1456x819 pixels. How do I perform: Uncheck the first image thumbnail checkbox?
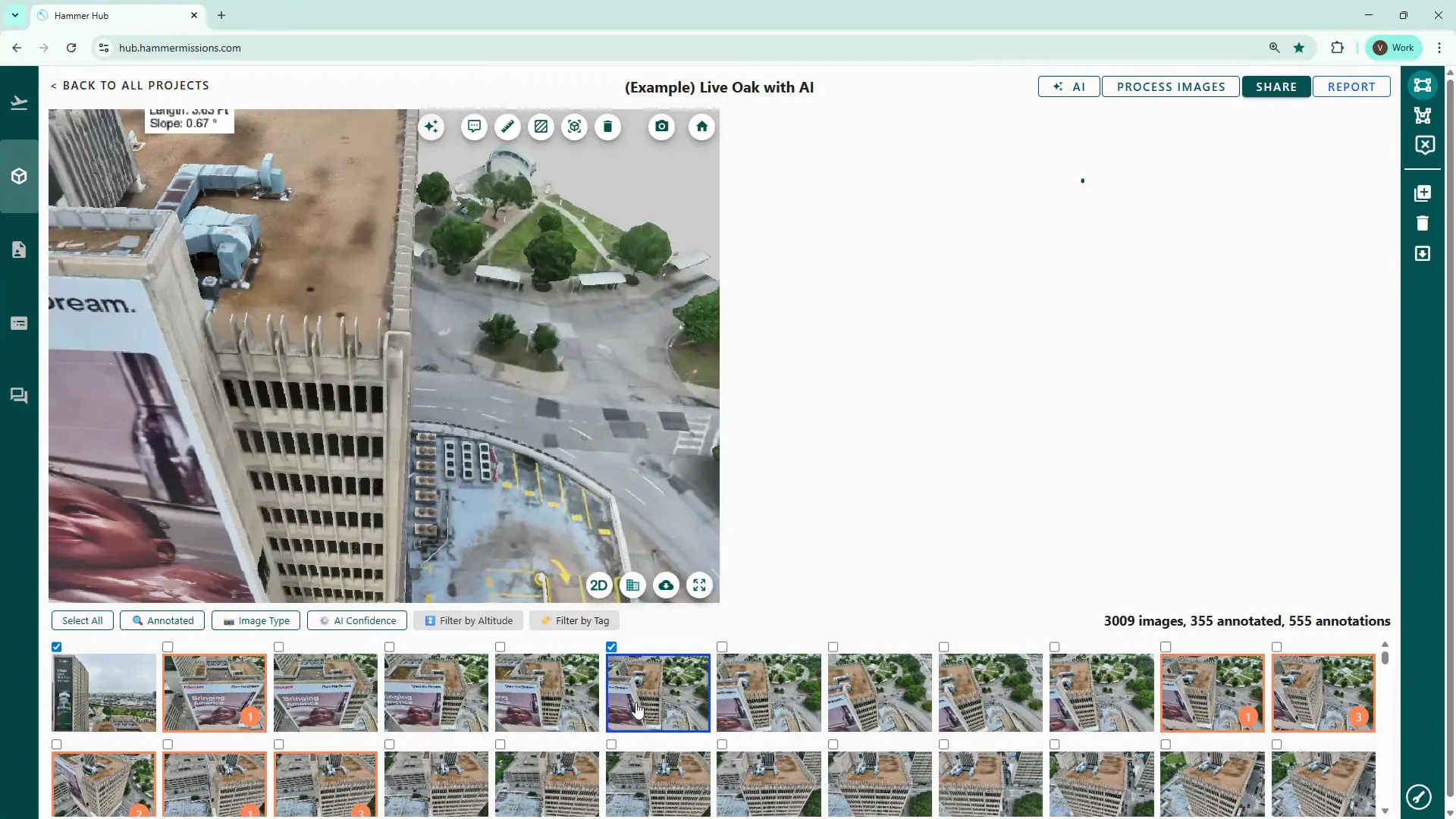(x=57, y=647)
